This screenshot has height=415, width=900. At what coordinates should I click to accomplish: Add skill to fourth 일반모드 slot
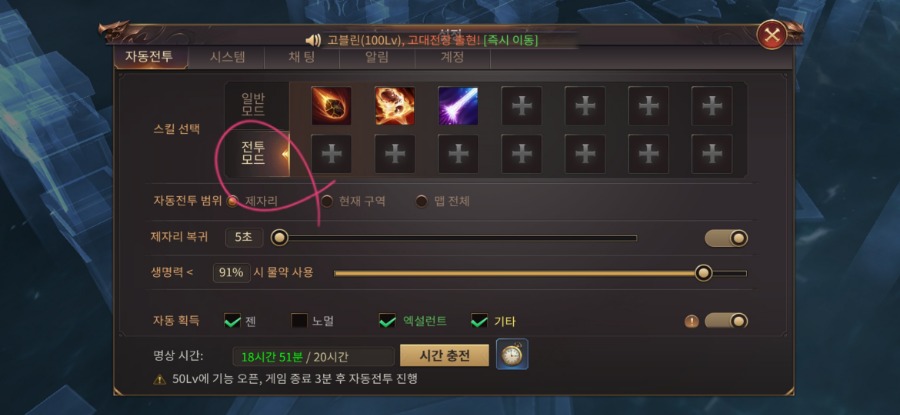[522, 106]
